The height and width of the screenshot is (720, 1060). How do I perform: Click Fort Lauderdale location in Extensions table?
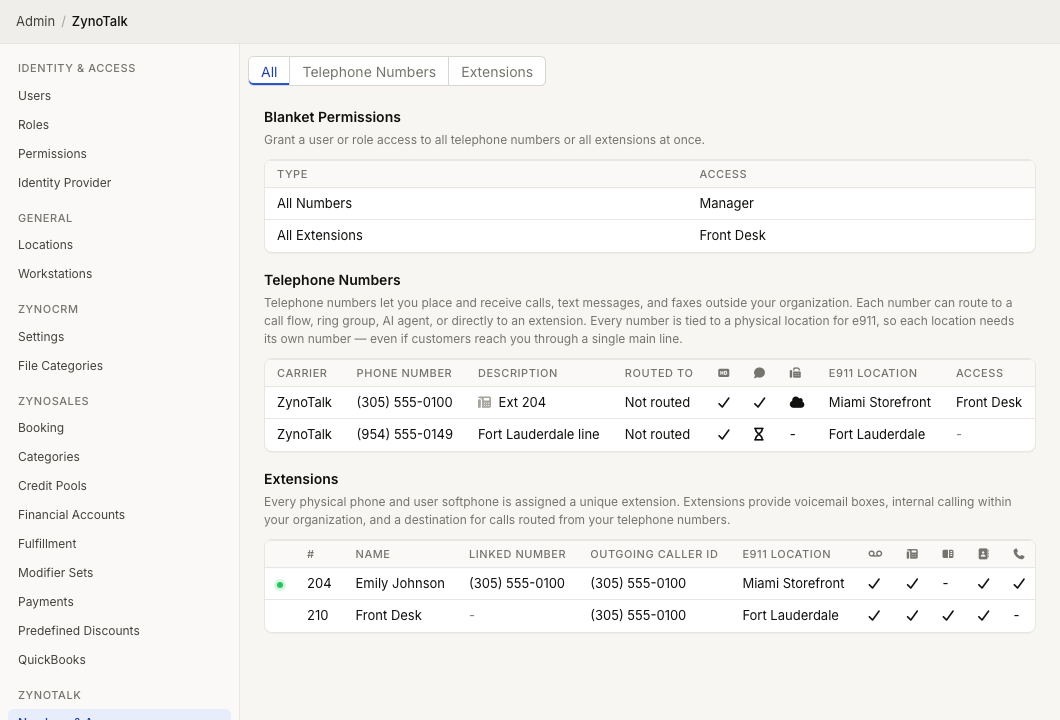coord(790,616)
